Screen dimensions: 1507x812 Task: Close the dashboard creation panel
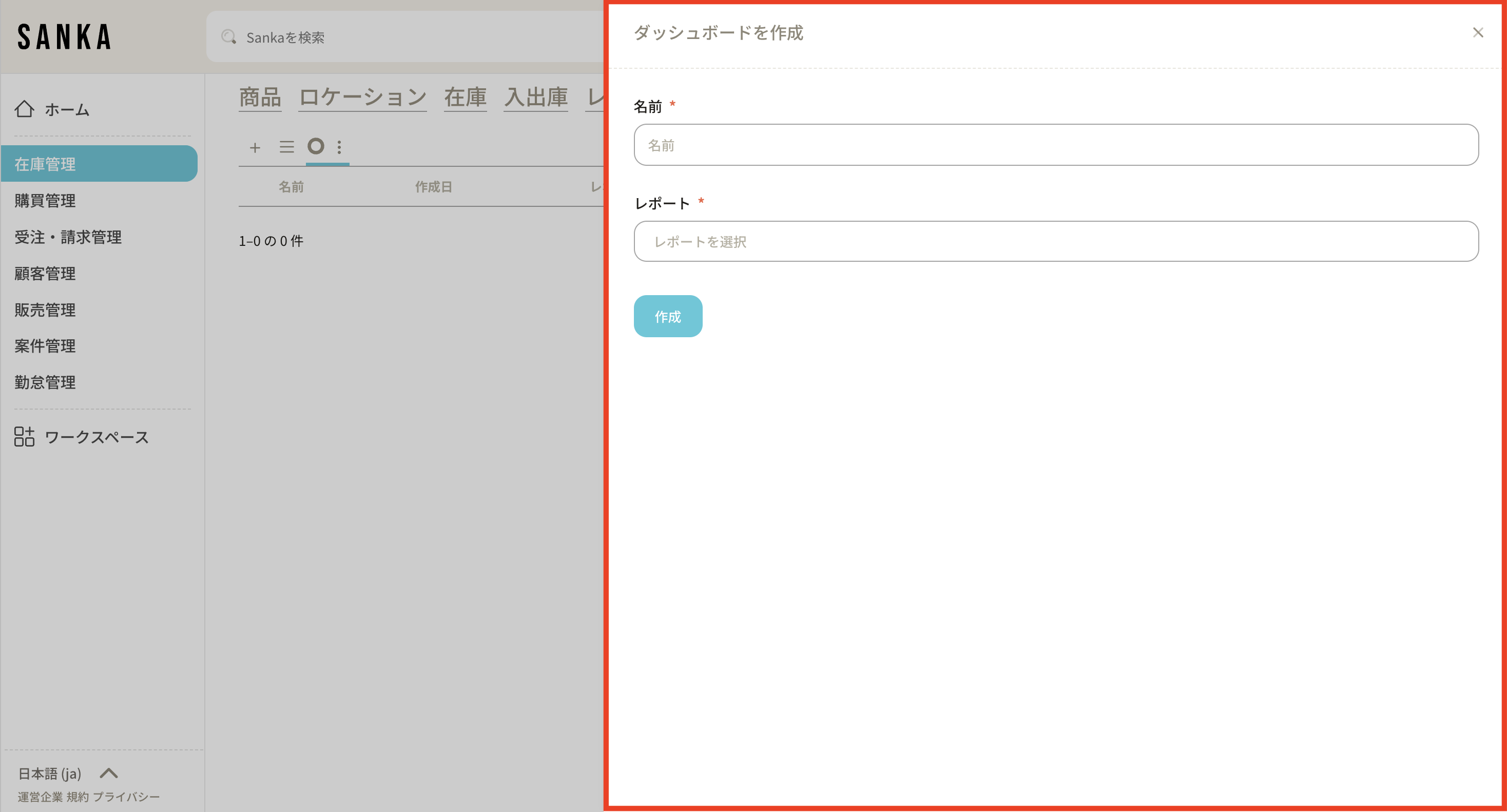(x=1478, y=33)
